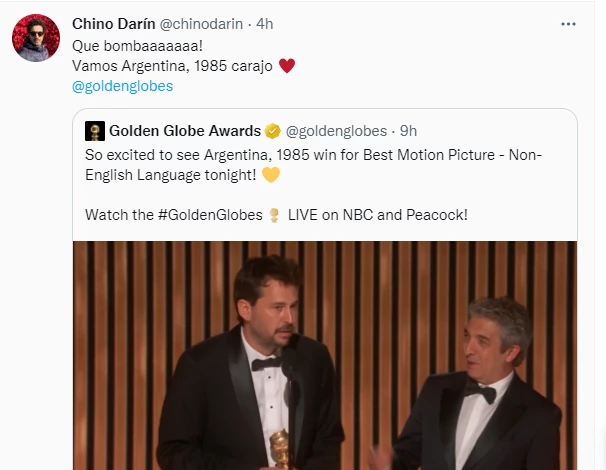Image resolution: width=606 pixels, height=470 pixels.
Task: Click the #GoldenGlobes hashtag
Action: pos(210,215)
